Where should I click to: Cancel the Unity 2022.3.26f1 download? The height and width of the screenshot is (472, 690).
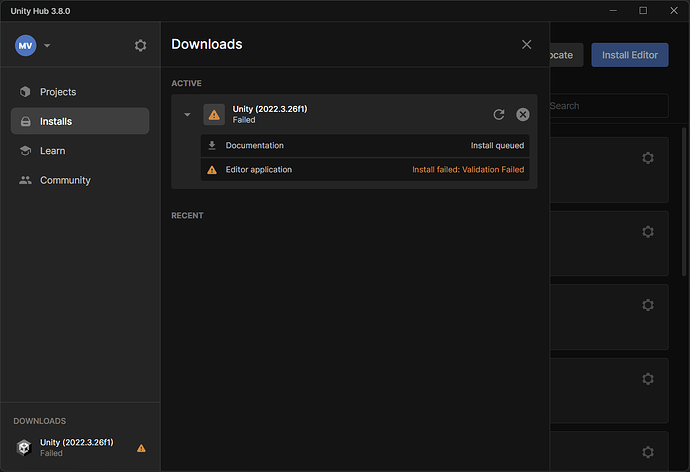[x=522, y=114]
